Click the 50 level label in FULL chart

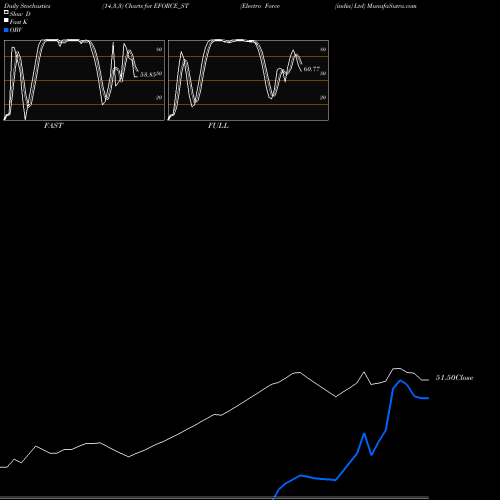[x=323, y=73]
